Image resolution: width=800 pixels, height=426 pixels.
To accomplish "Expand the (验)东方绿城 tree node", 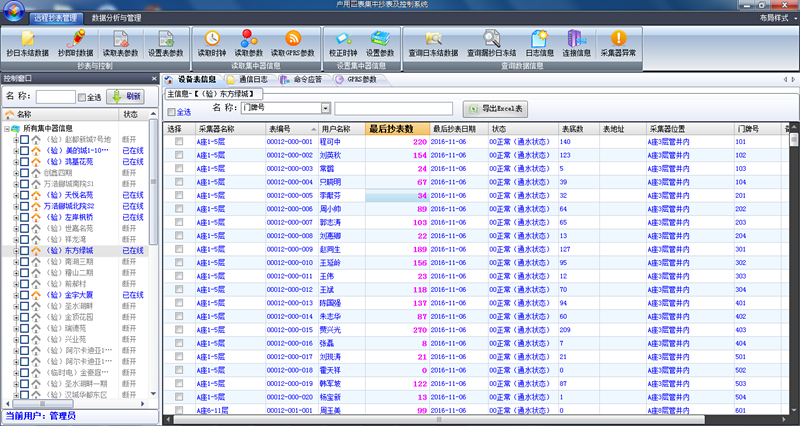I will click(x=16, y=250).
